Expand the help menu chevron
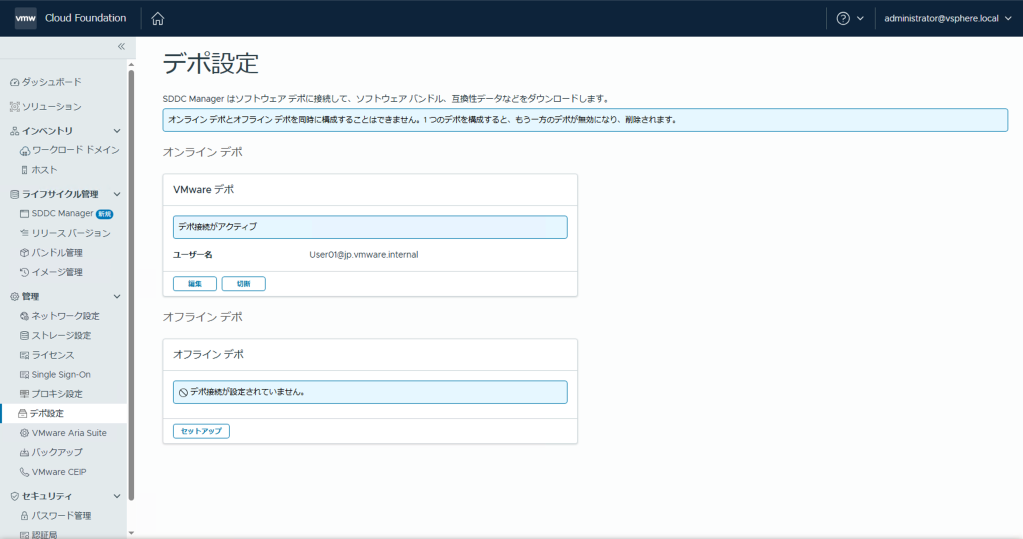Viewport: 1023px width, 539px height. pos(860,18)
